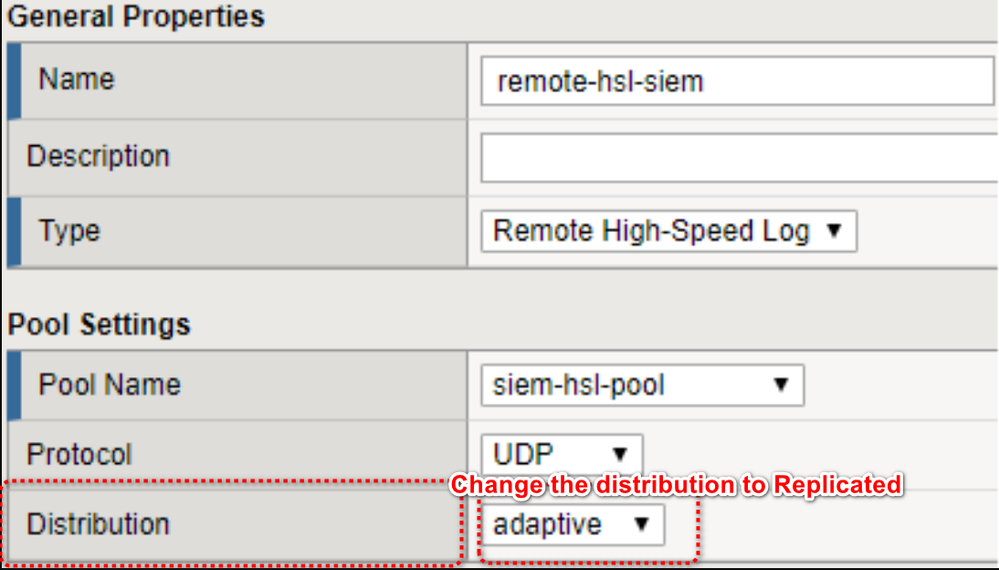Expand the Pool Name dropdown
The height and width of the screenshot is (570, 999).
coord(642,385)
